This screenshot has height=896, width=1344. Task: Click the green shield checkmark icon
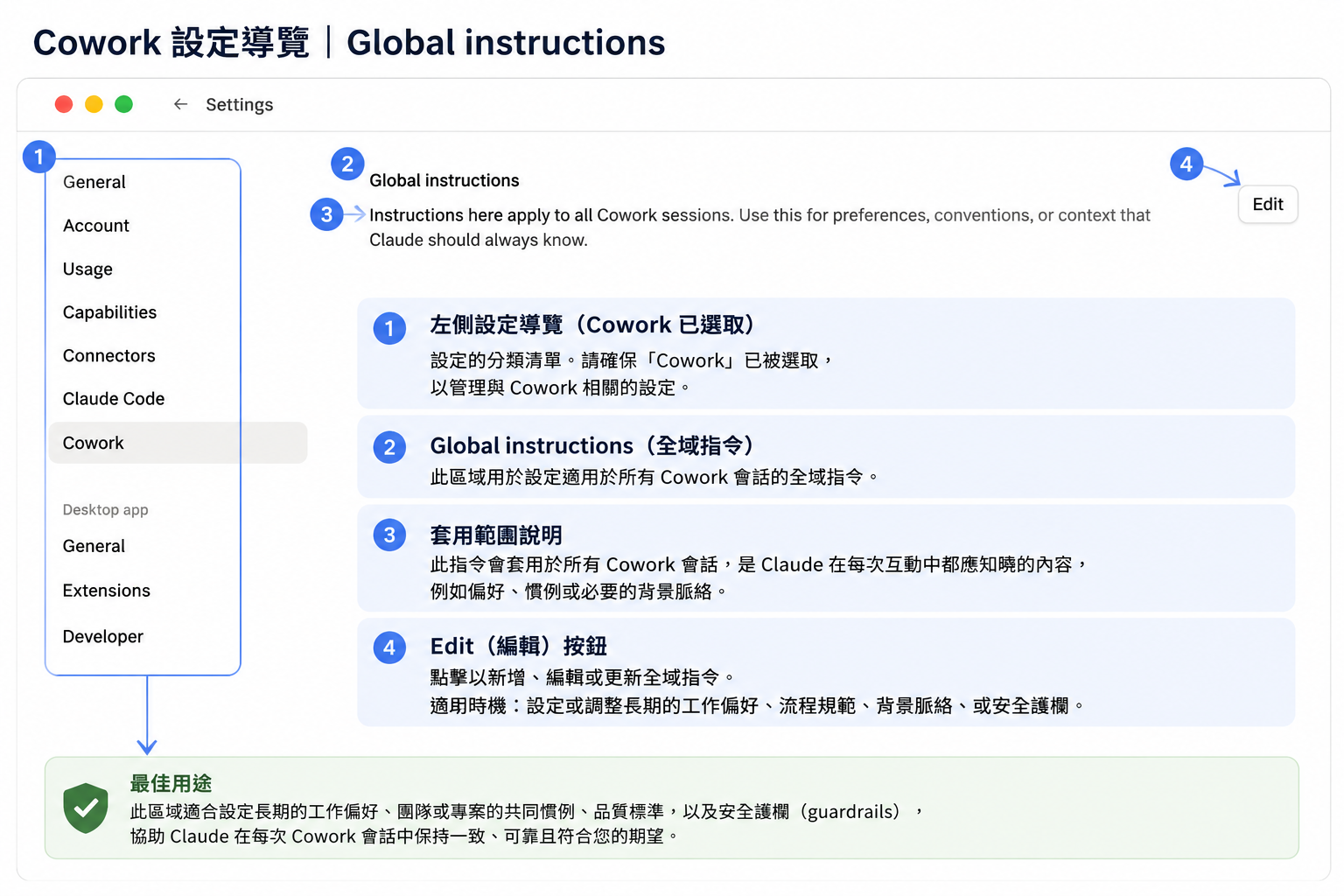(86, 808)
